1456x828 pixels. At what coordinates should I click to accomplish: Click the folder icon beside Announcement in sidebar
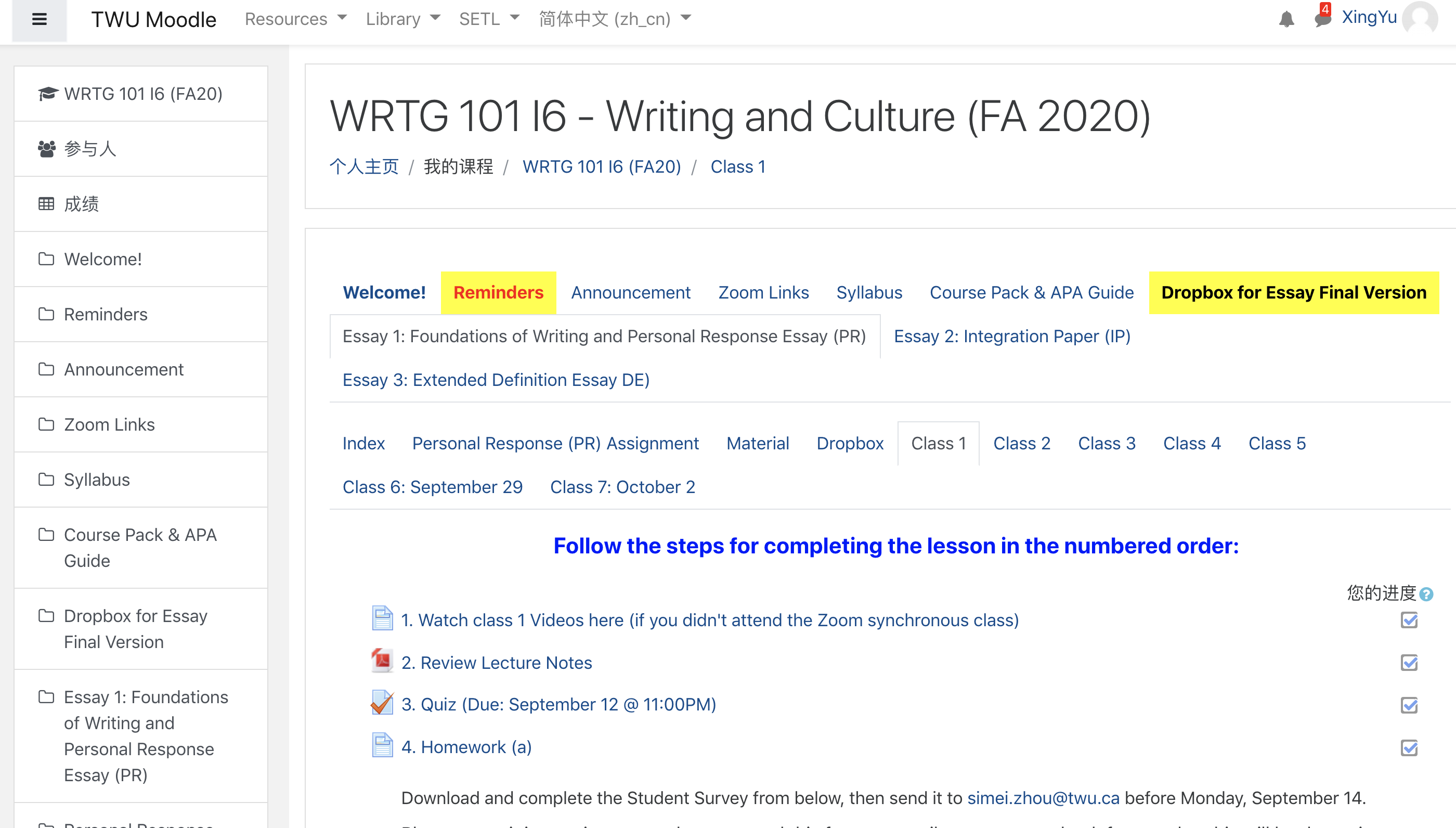coord(46,369)
